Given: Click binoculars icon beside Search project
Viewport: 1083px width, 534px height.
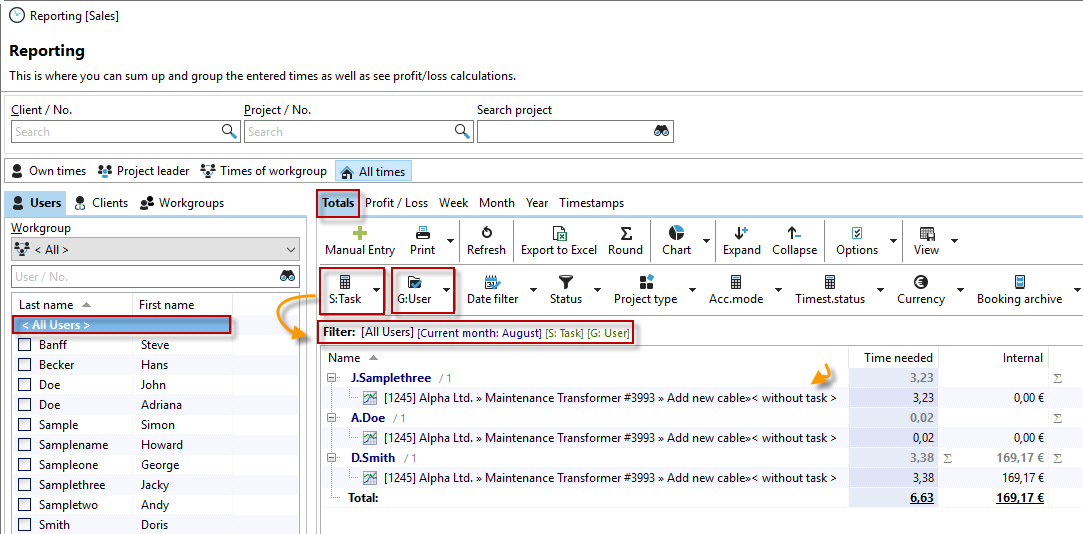Looking at the screenshot, I should point(661,132).
